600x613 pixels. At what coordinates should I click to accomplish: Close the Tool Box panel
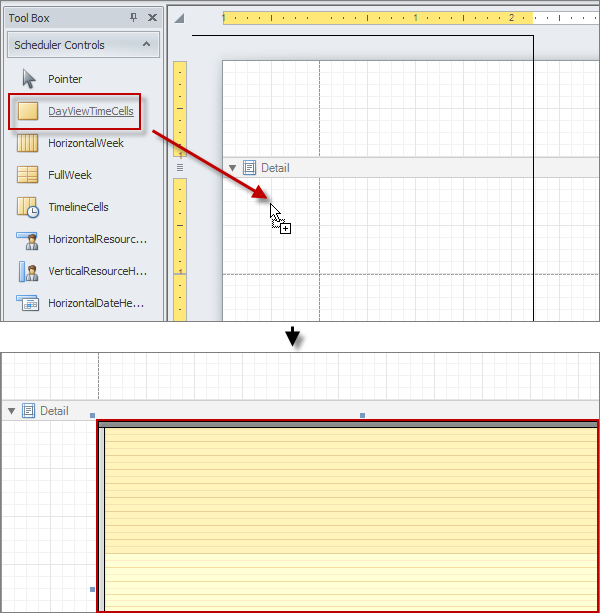pyautogui.click(x=152, y=18)
